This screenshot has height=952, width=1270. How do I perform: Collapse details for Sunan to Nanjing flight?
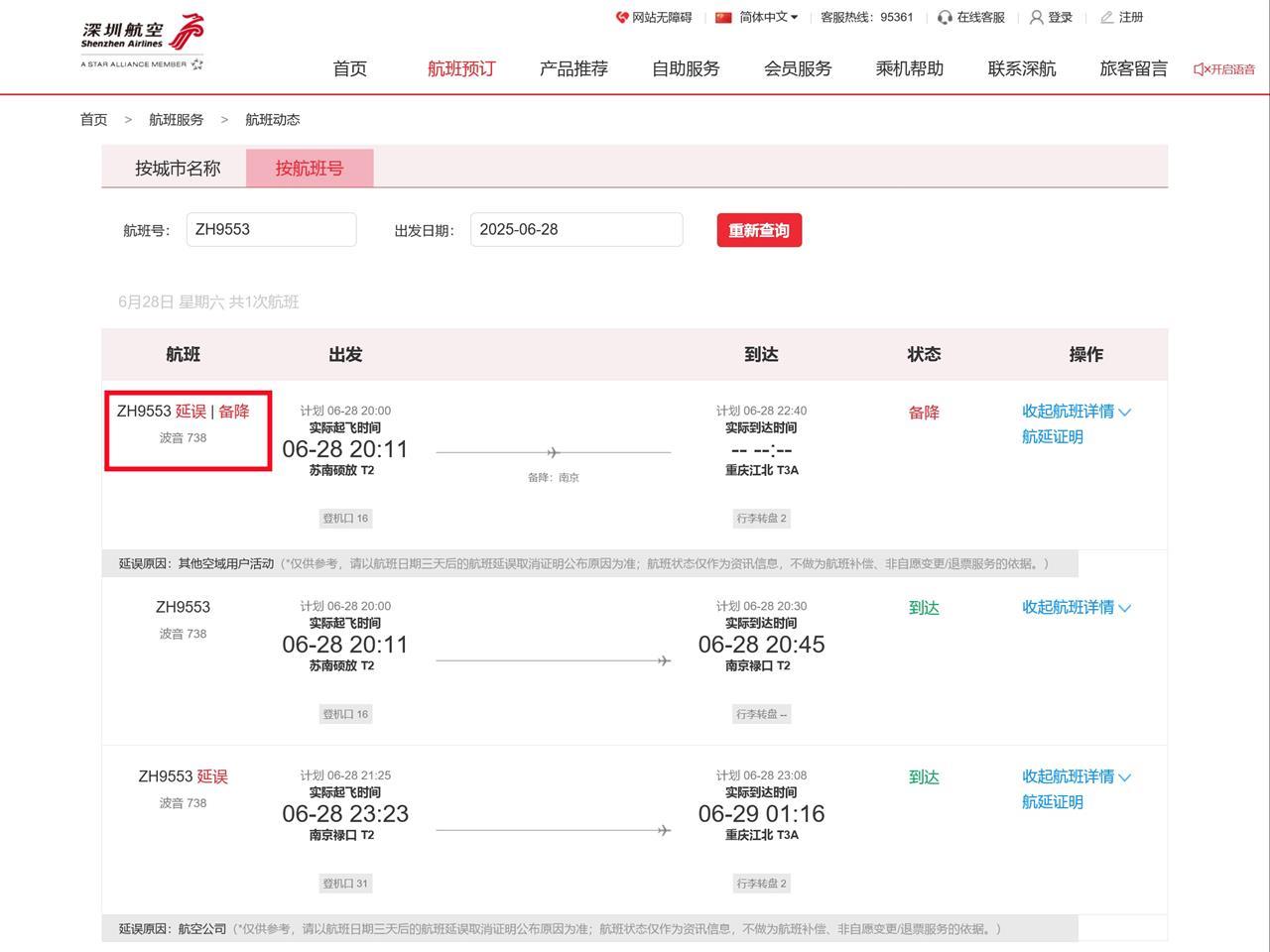click(x=1076, y=607)
